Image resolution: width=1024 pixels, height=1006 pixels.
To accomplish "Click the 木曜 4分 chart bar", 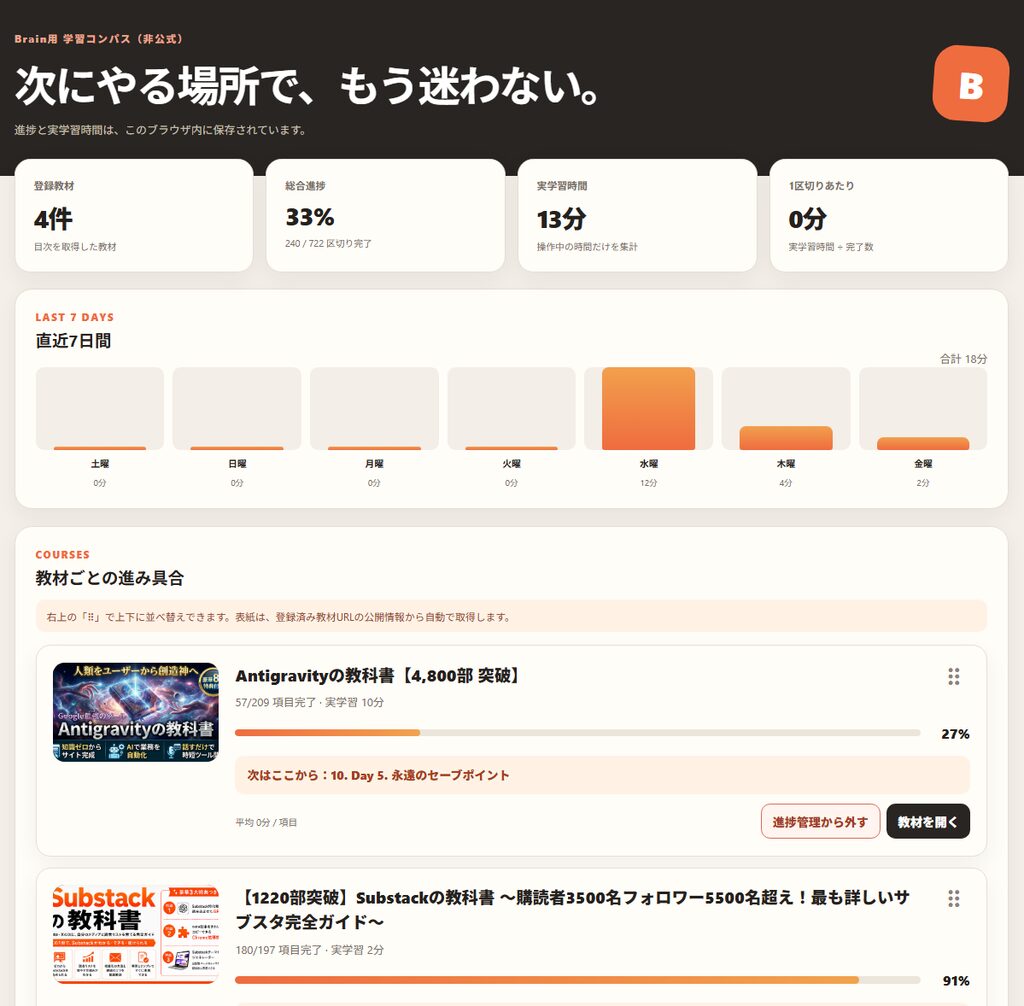I will tap(786, 438).
